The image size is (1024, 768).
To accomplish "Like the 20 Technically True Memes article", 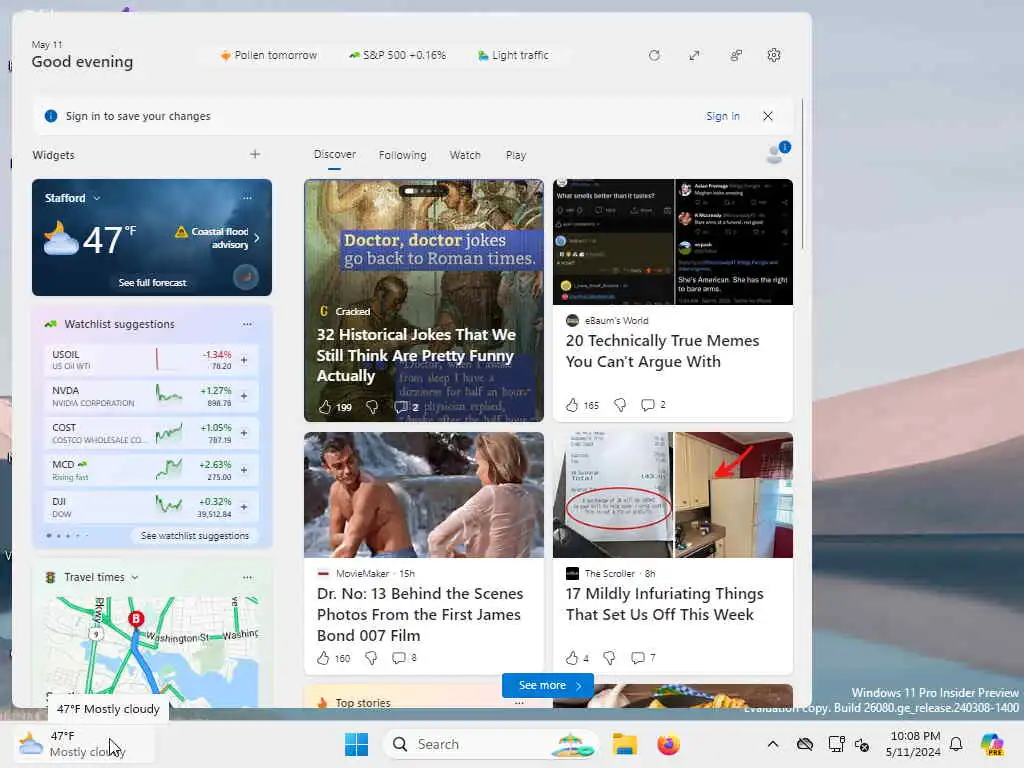I will point(582,405).
